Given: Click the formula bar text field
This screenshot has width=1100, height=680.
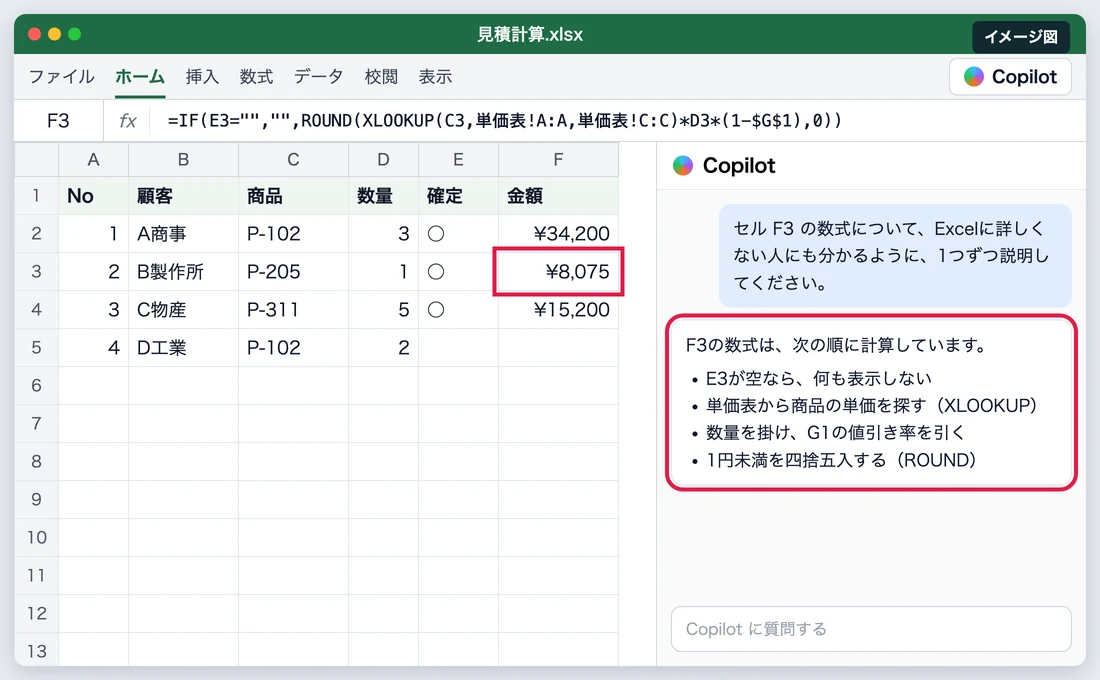Looking at the screenshot, I should pyautogui.click(x=617, y=121).
